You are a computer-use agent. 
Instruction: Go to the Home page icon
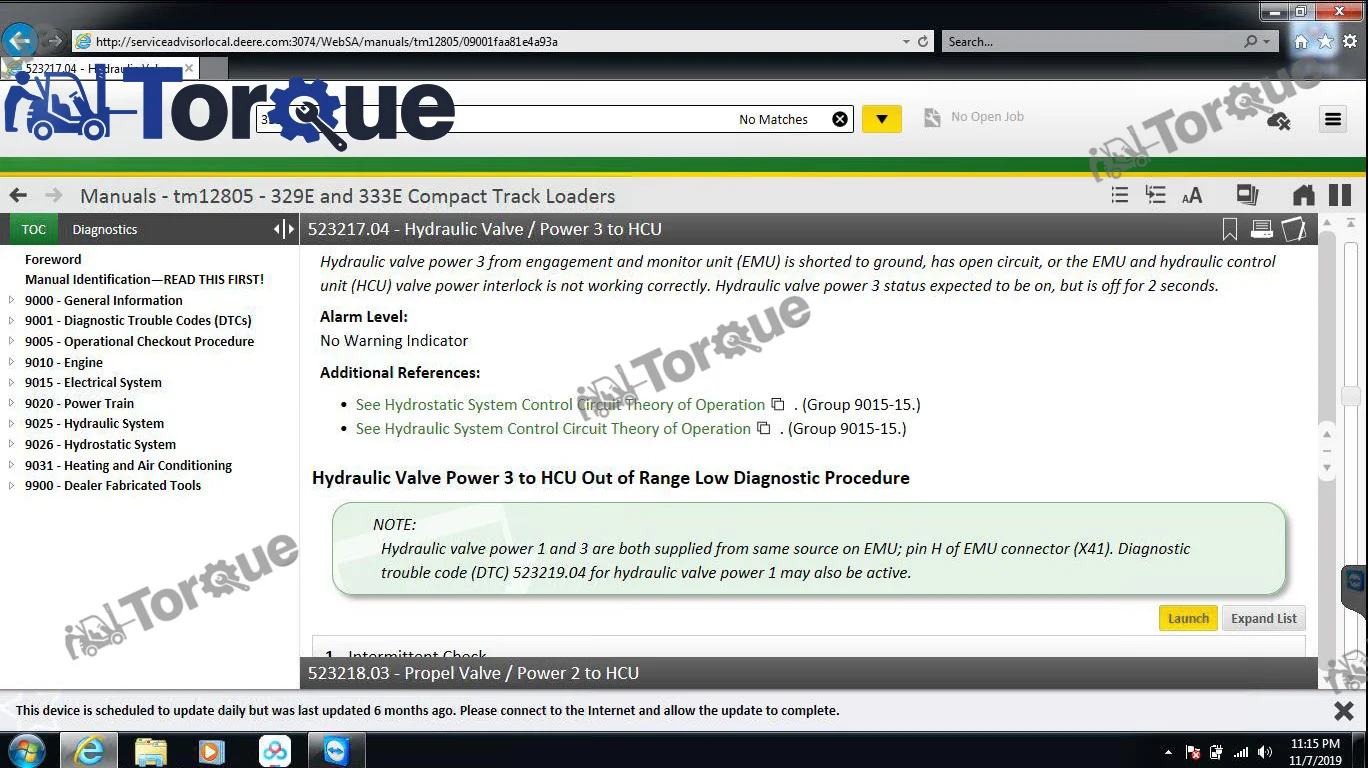pos(1303,195)
